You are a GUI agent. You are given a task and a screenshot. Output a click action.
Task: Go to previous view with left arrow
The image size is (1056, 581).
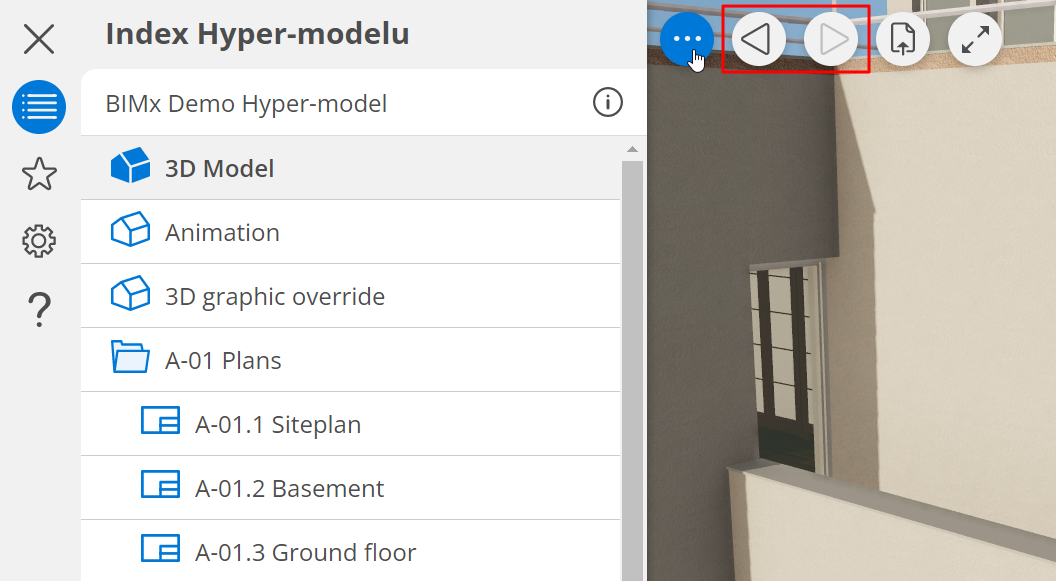tap(758, 38)
